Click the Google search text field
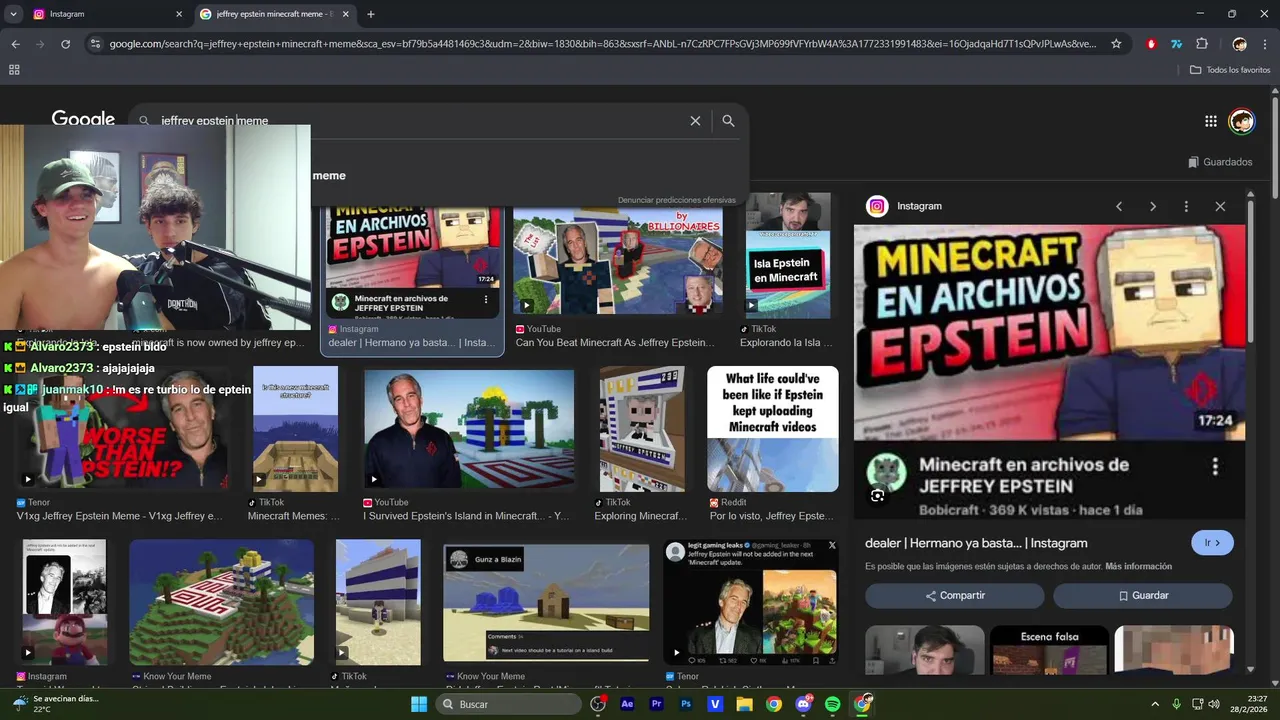 tap(420, 121)
